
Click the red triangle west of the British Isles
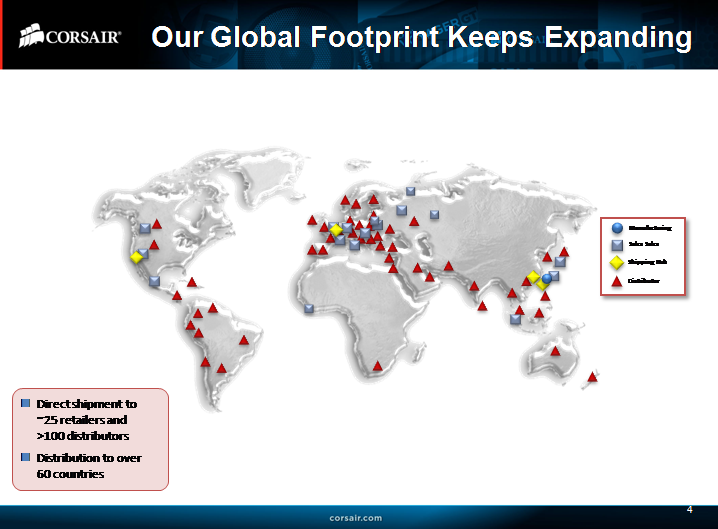(x=312, y=220)
